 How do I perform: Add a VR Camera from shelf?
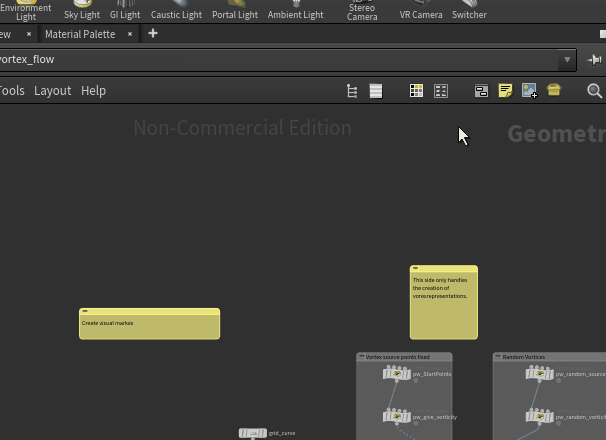[x=421, y=10]
